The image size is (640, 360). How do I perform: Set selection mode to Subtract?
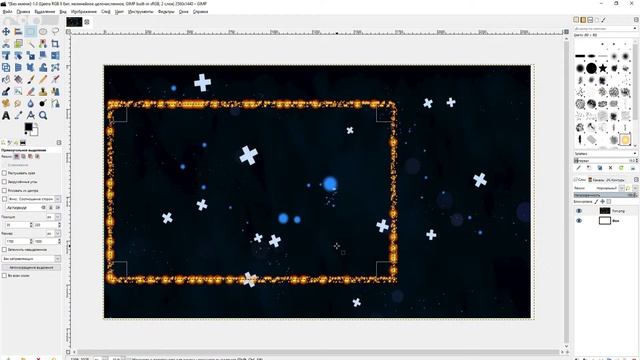click(x=30, y=156)
